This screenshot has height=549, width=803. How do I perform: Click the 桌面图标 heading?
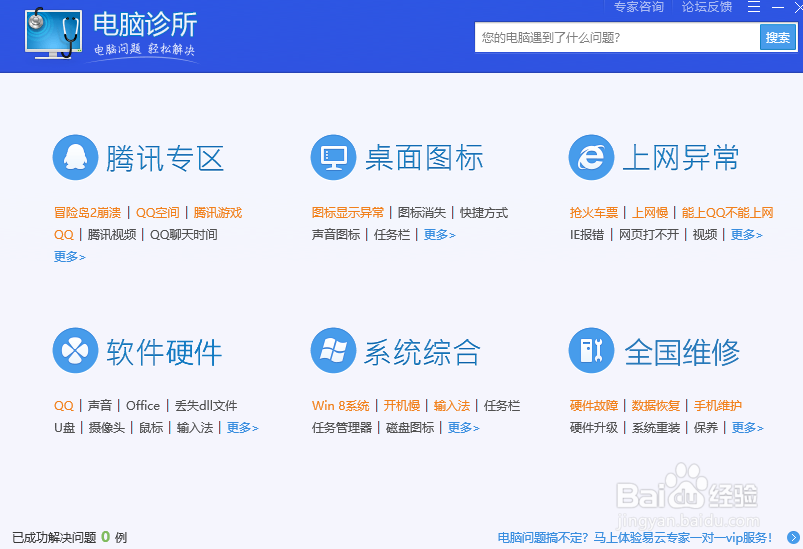click(x=424, y=157)
